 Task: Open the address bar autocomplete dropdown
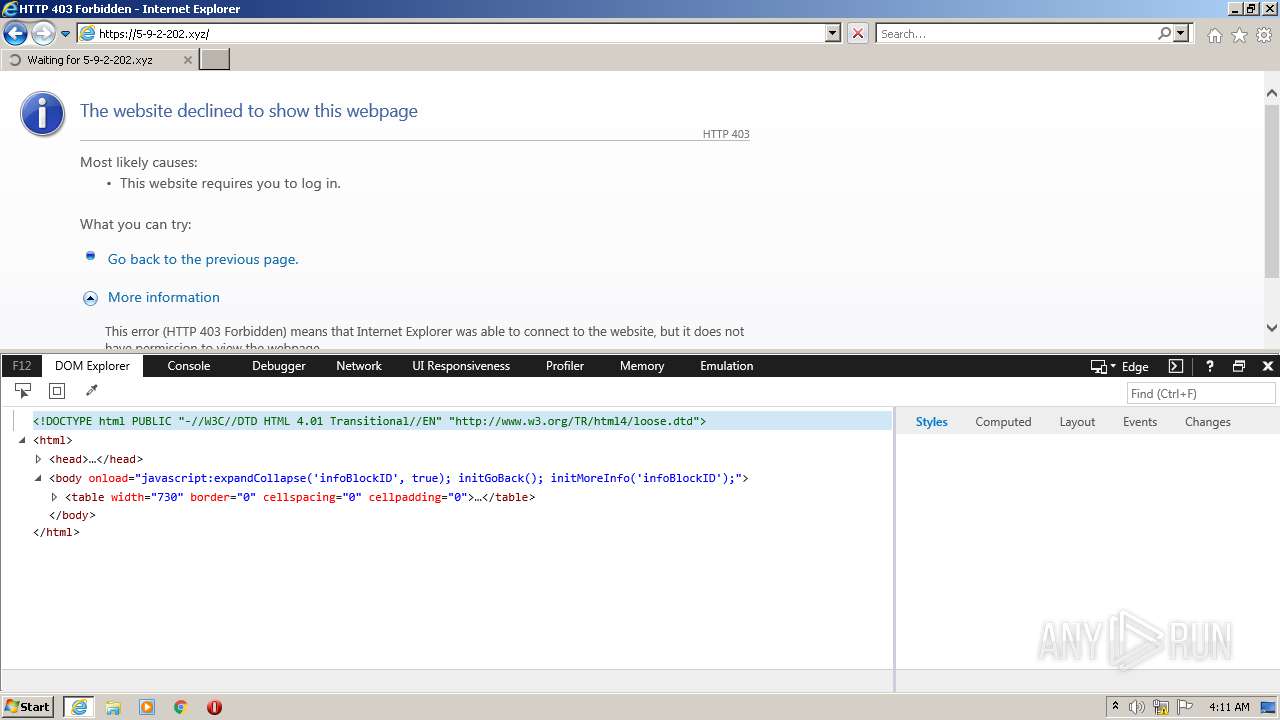(x=833, y=33)
